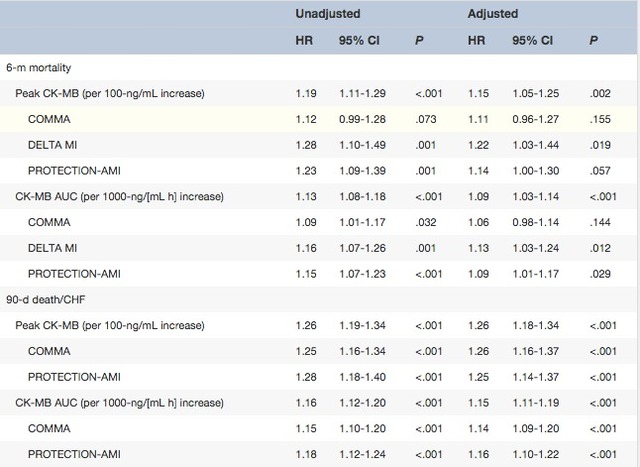This screenshot has width=640, height=467.
Task: Click the P value .073
Action: 426,119
